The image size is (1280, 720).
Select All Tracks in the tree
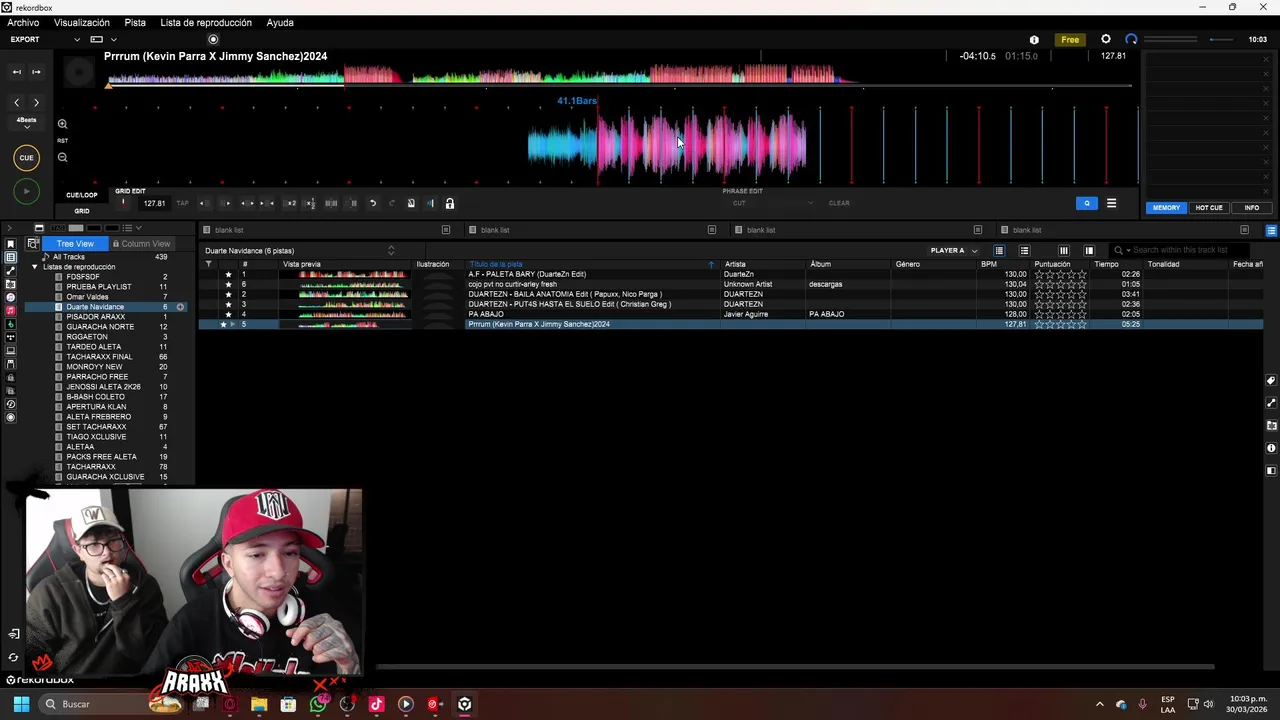pos(69,257)
